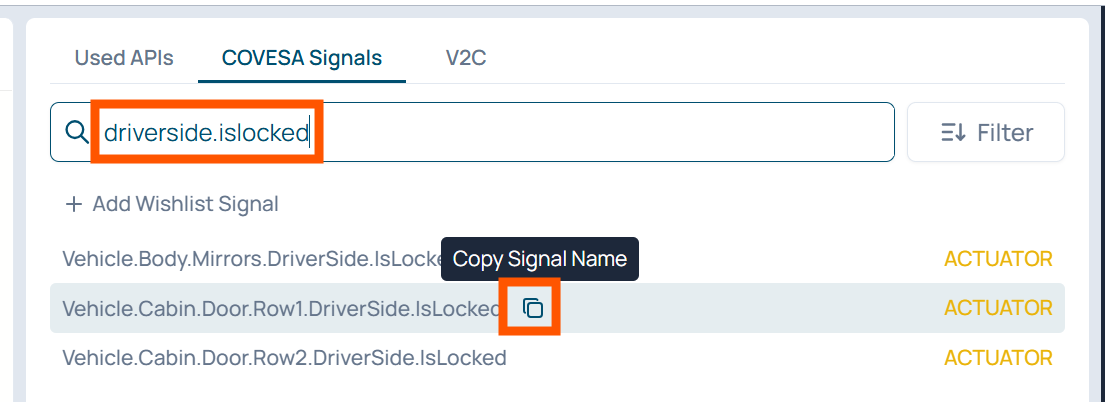Choose Vehicle.Cabin.Door.Row2.DriverSide.IsLocked signal
Image resolution: width=1105 pixels, height=402 pixels.
pyautogui.click(x=284, y=357)
